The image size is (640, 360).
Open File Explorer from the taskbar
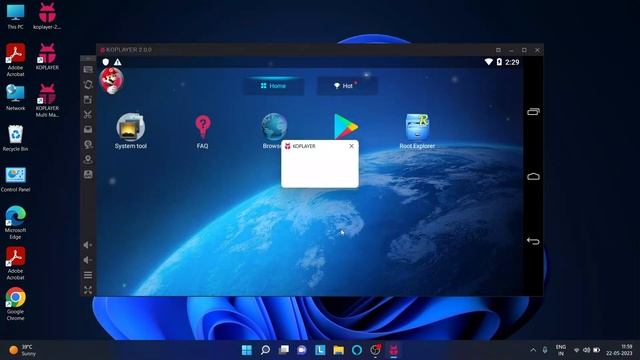[x=338, y=350]
